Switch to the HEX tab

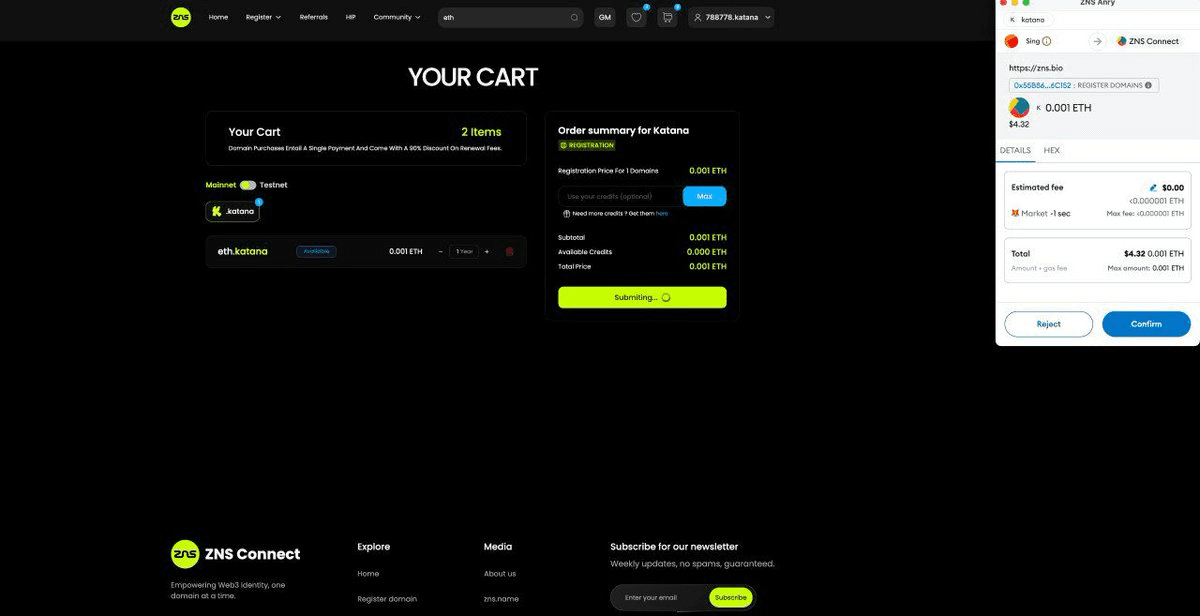point(1051,150)
